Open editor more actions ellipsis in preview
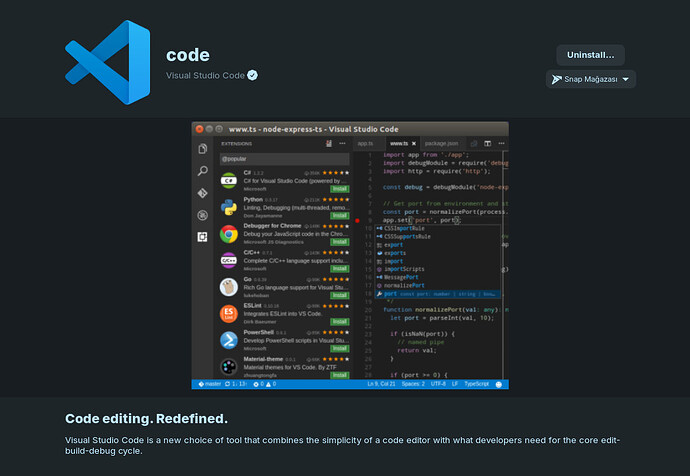Screen dimensions: 690x476 [501, 143]
